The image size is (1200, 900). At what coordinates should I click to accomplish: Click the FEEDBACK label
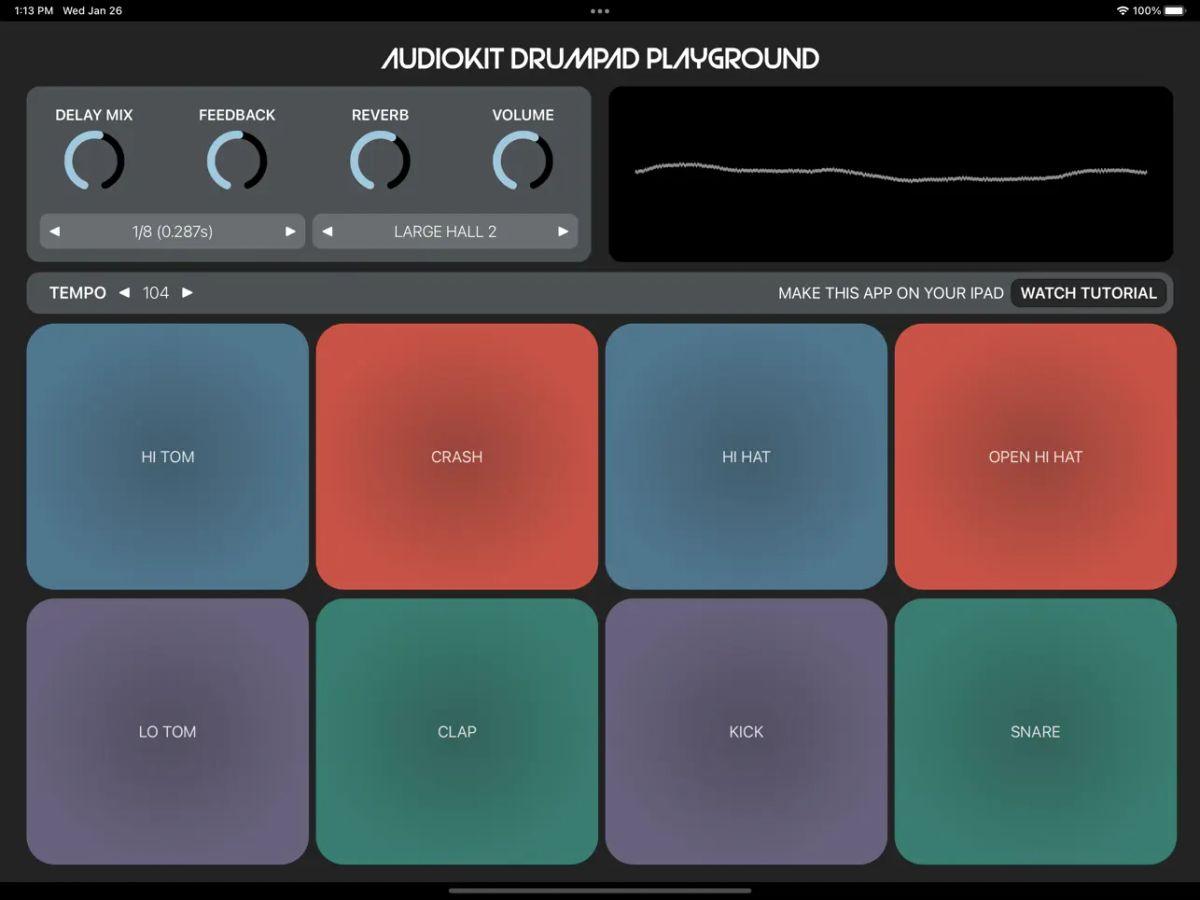point(237,115)
